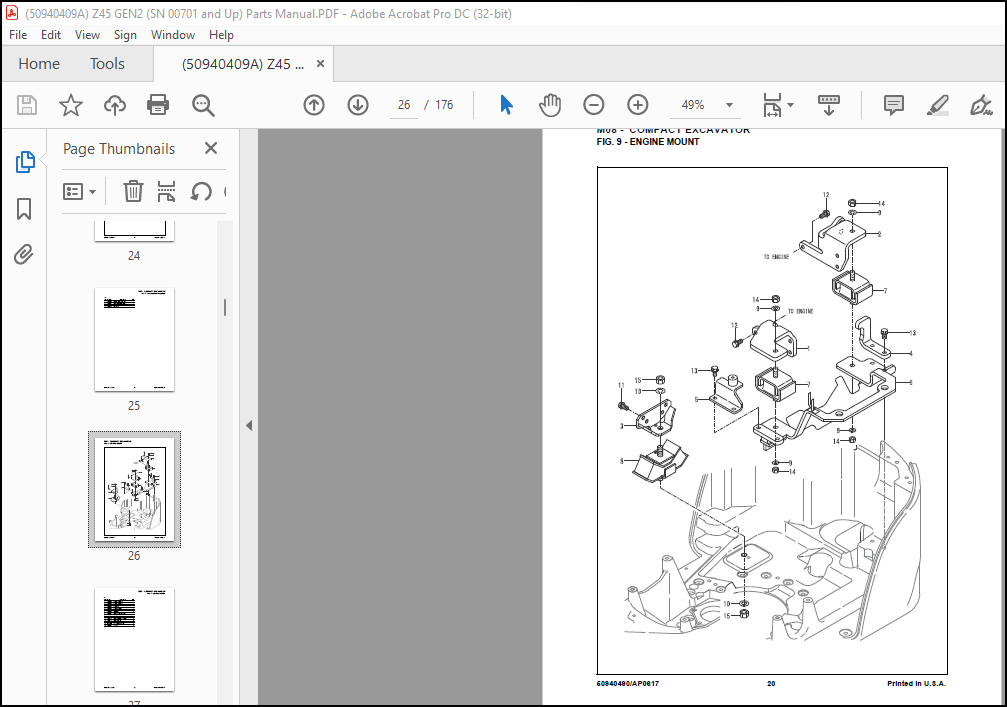Zoom out with minus button
Viewport: 1007px width, 707px height.
click(x=593, y=105)
